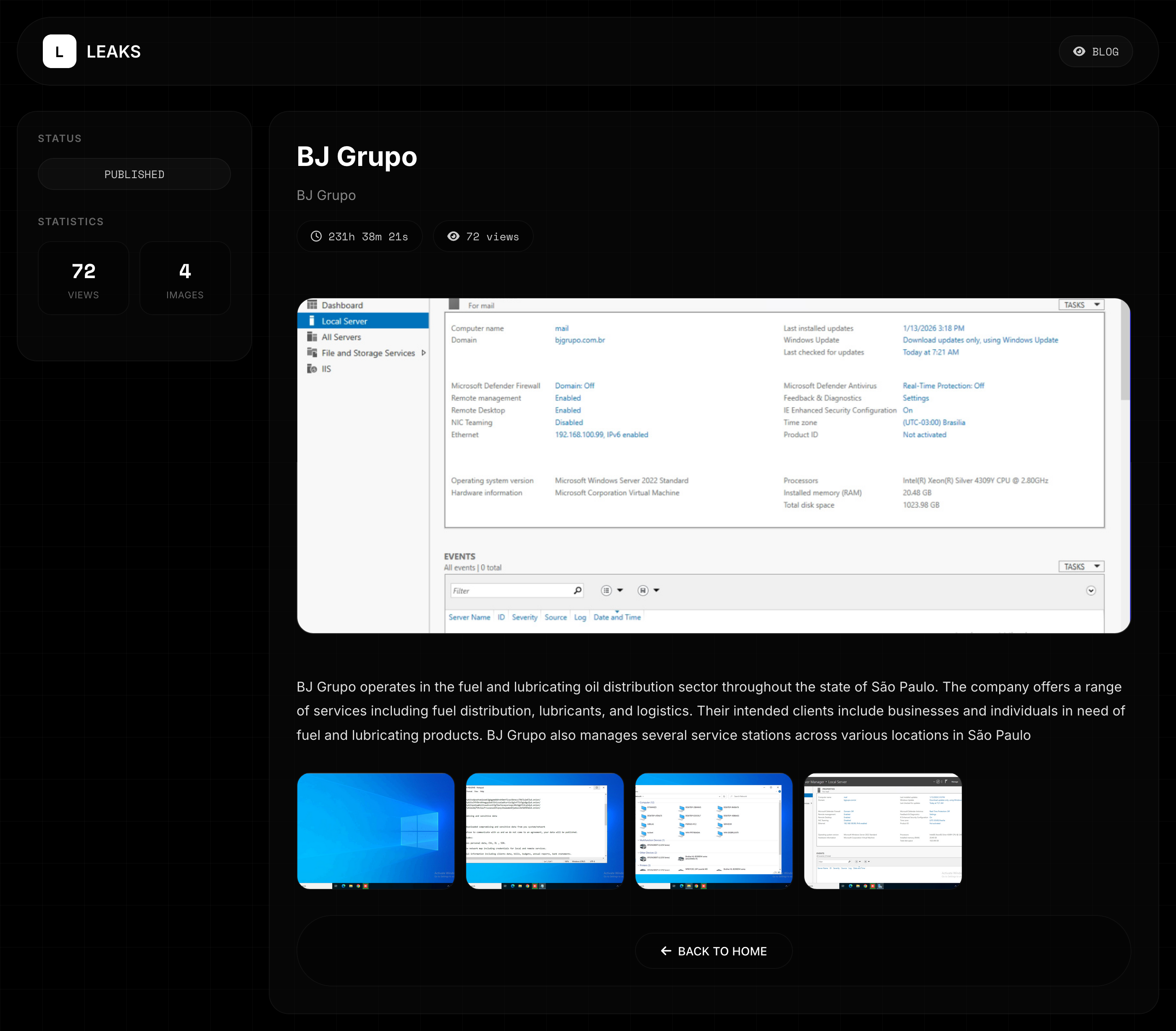Click the PUBLISHED status badge

click(x=134, y=174)
